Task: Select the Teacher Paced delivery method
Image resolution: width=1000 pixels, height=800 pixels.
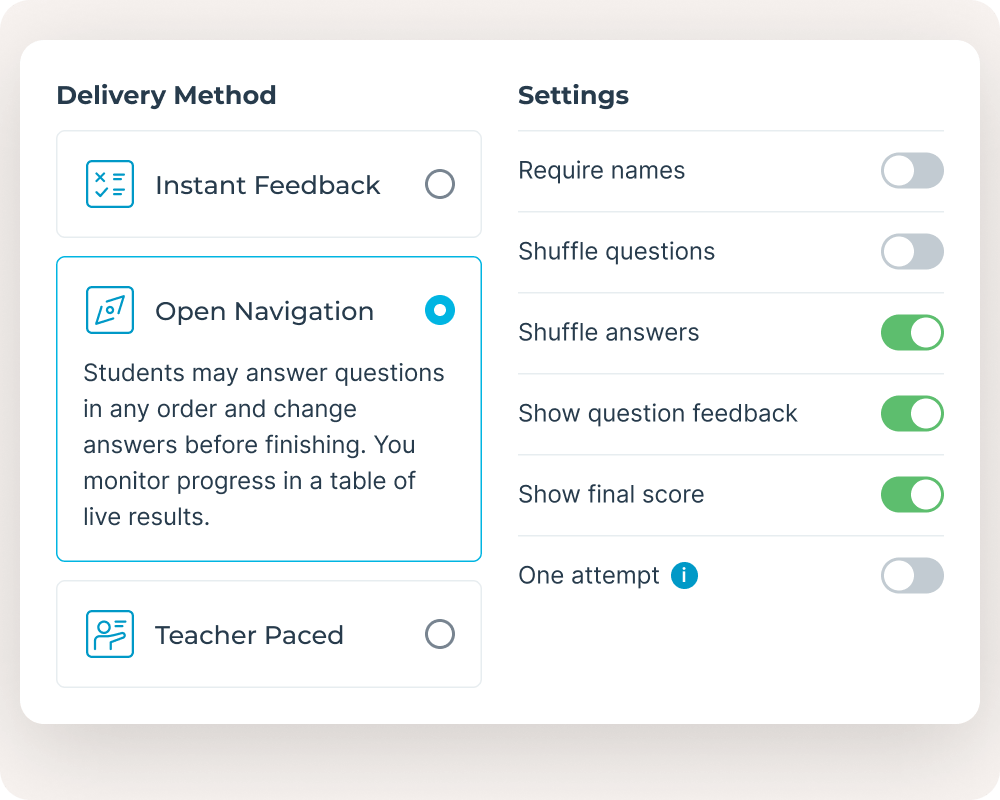Action: pyautogui.click(x=440, y=634)
